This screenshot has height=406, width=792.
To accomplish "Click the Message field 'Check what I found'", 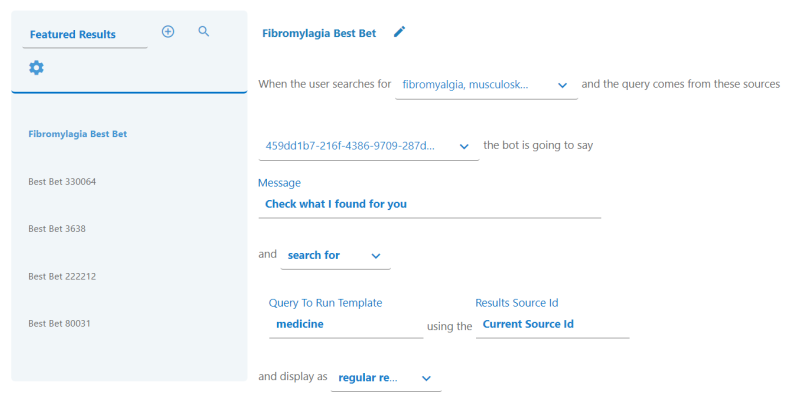I will pyautogui.click(x=428, y=205).
